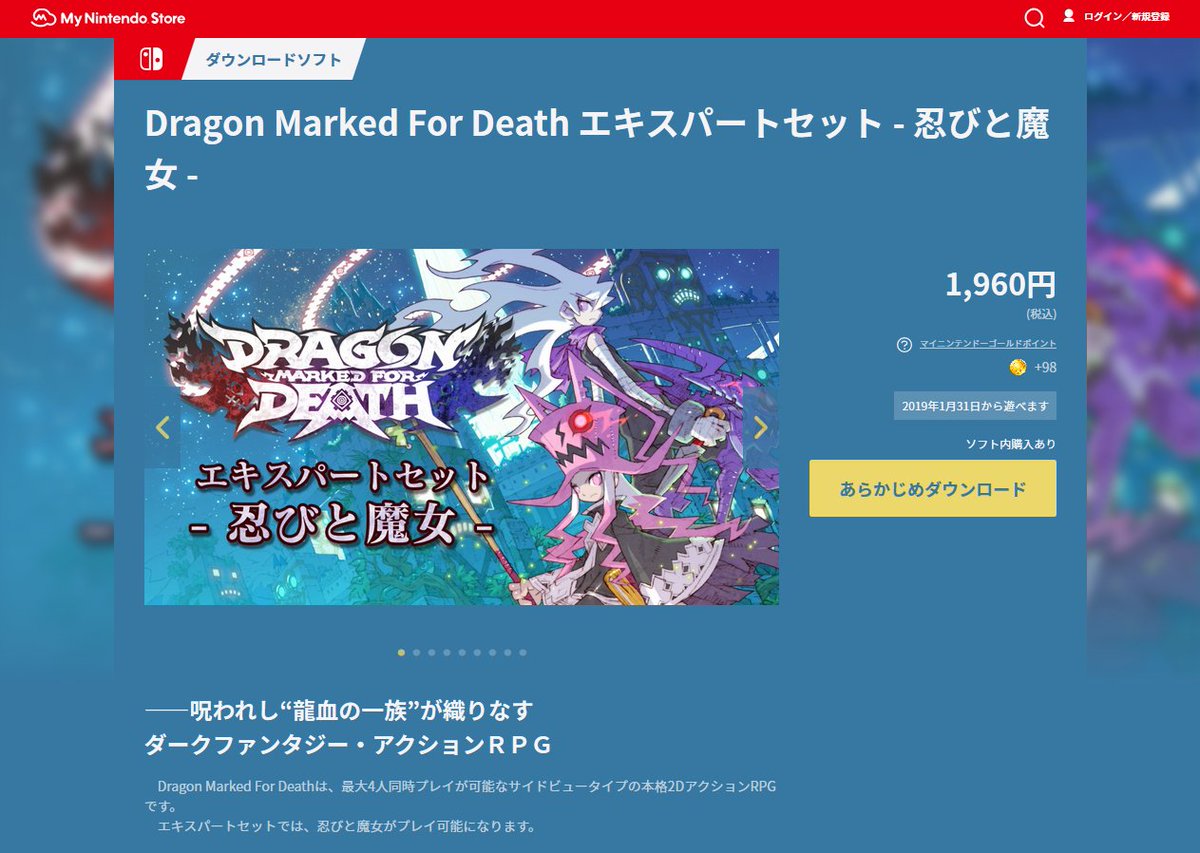Select the ダウンロードソフト tab
The image size is (1200, 853).
[x=273, y=59]
